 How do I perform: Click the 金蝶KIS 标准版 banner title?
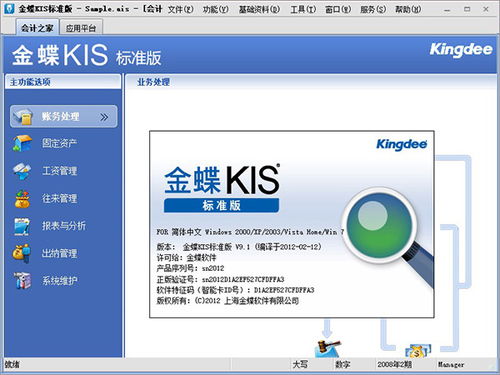point(87,55)
